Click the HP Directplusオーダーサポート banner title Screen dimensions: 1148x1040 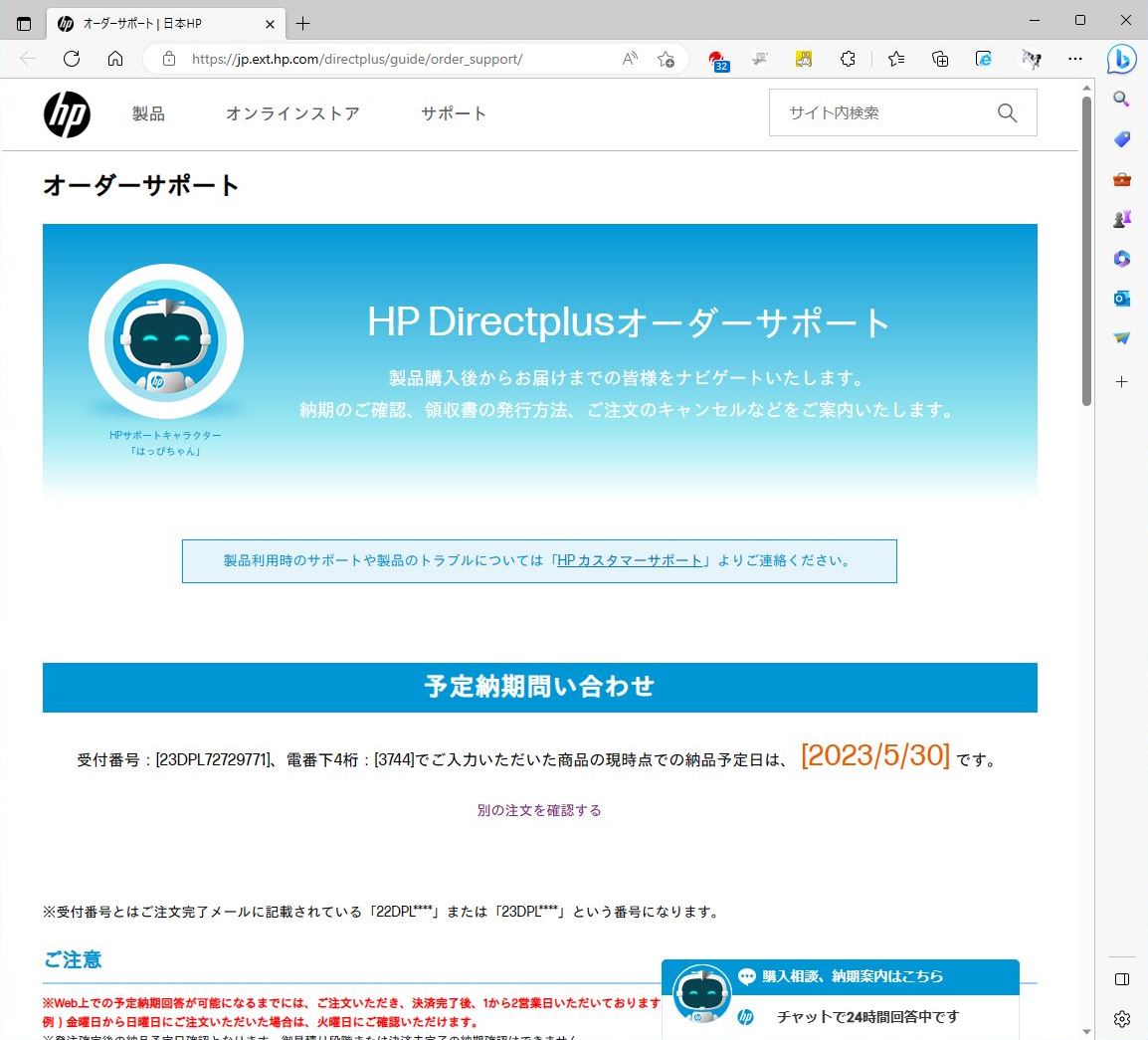click(628, 322)
